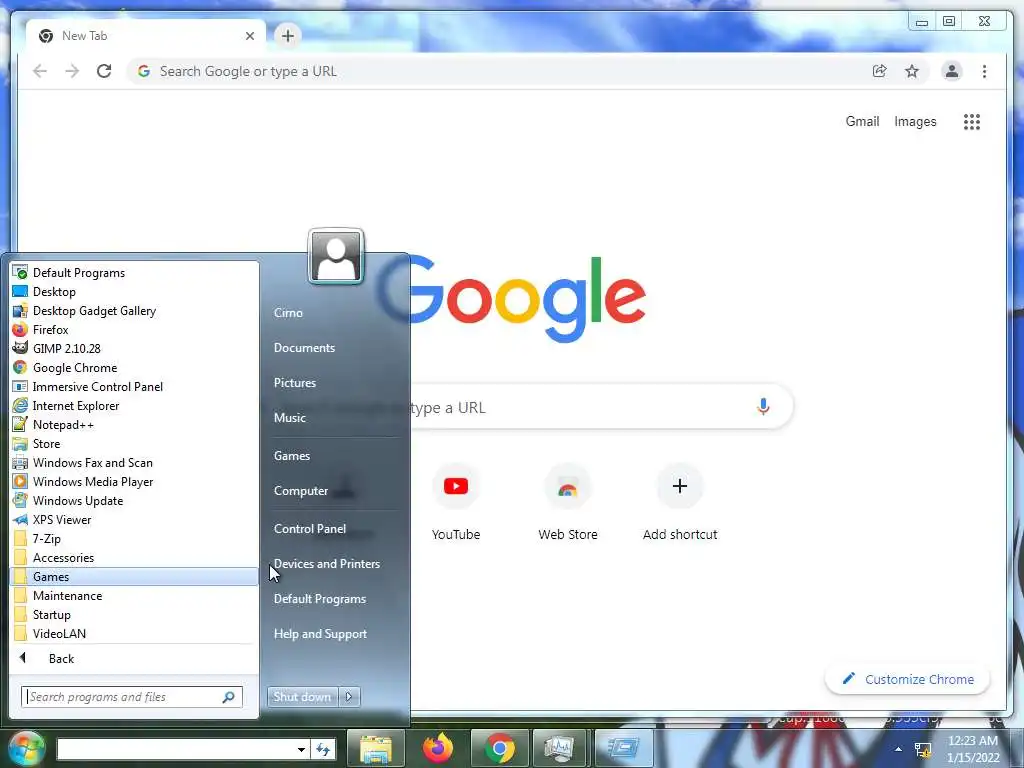Open Notepad++
This screenshot has height=768, width=1024.
point(135,424)
